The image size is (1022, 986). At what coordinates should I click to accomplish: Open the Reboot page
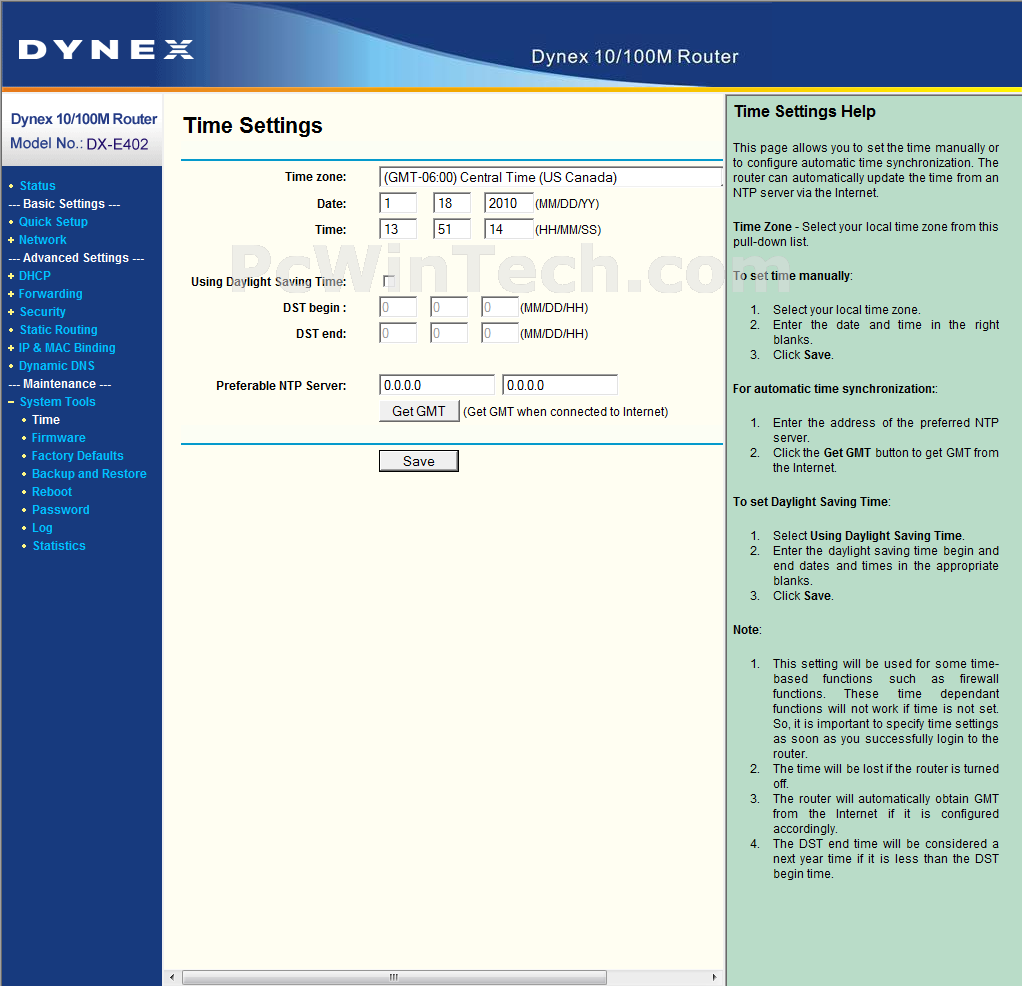click(x=51, y=492)
